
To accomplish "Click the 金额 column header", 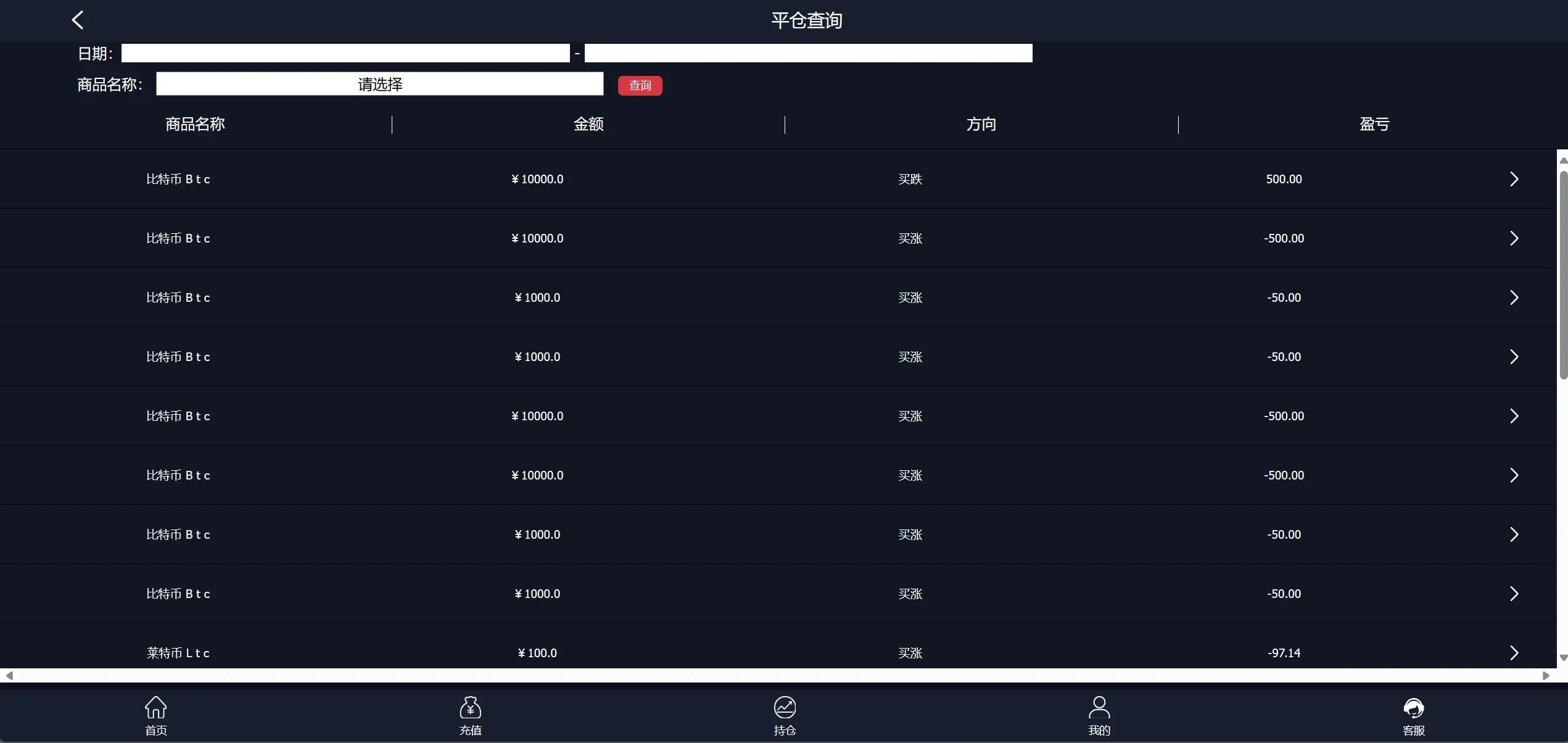I will point(588,125).
